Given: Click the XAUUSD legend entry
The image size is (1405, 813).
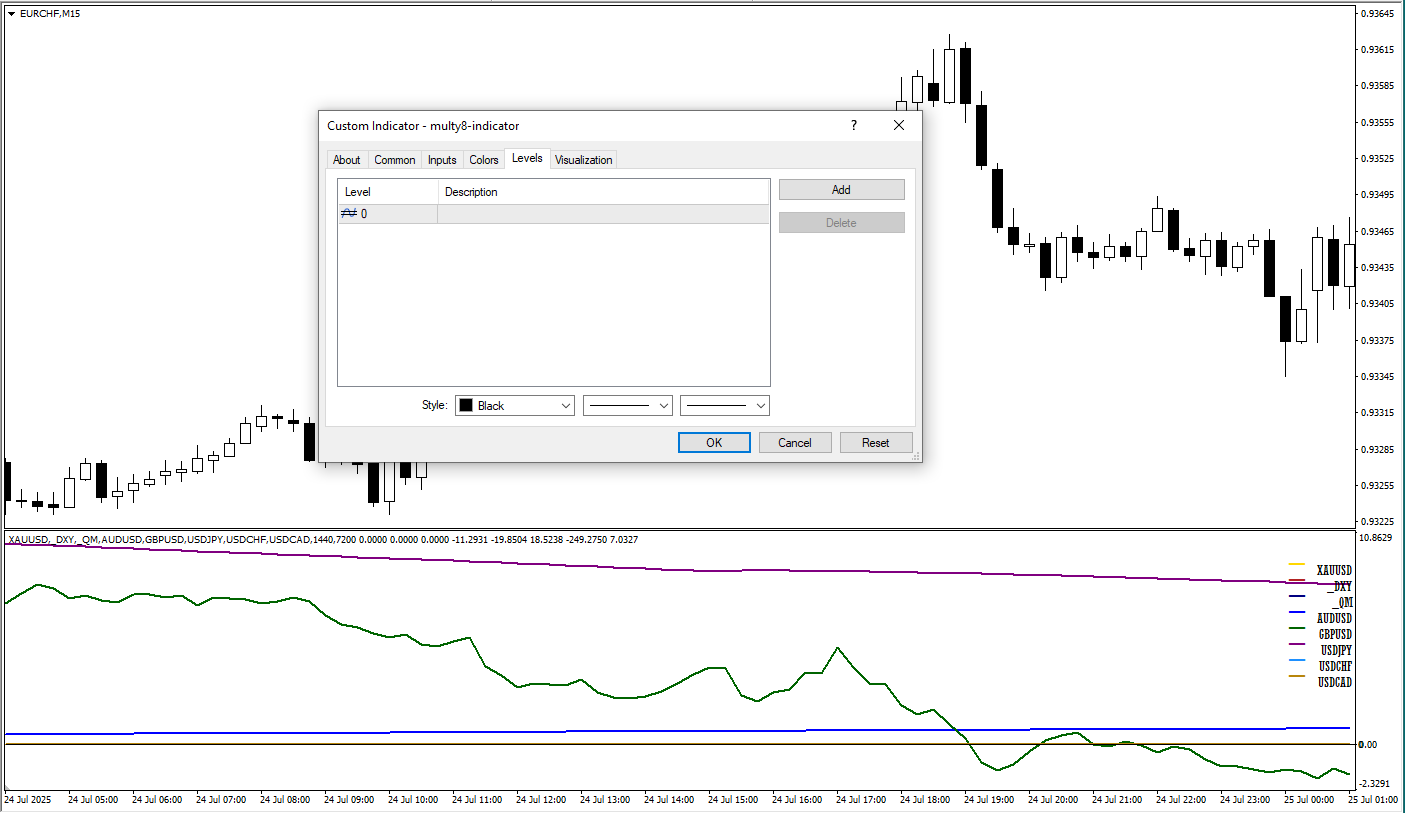Looking at the screenshot, I should (1333, 570).
